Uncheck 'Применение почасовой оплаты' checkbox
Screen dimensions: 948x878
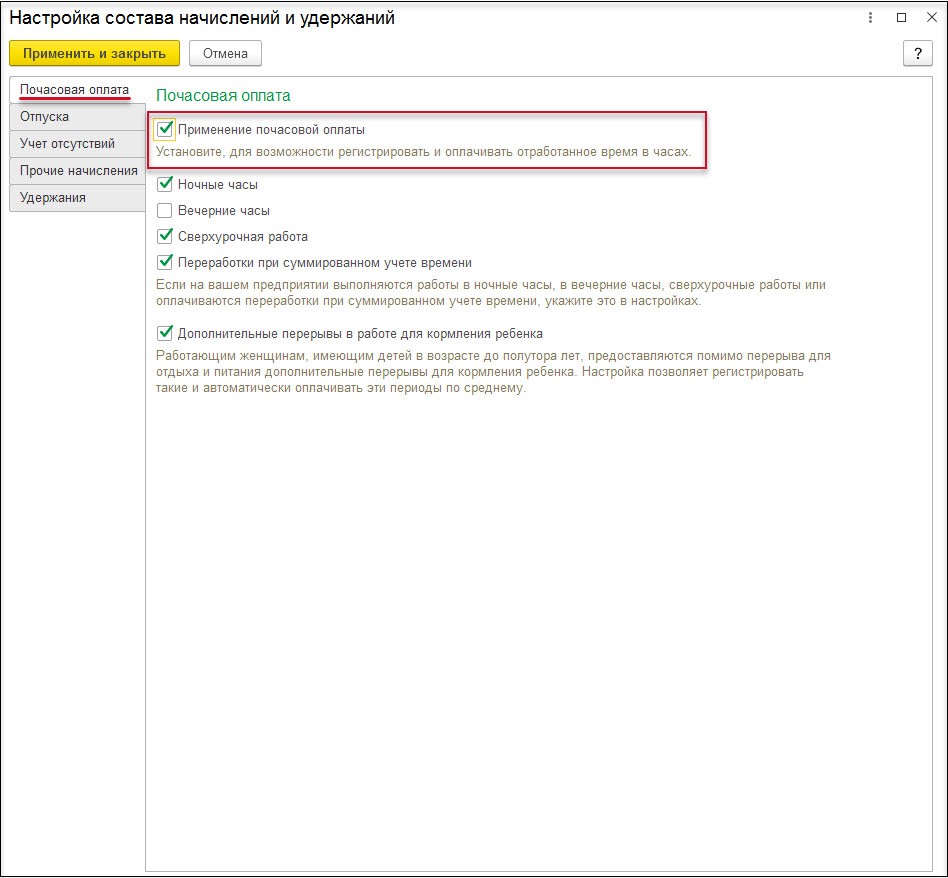[164, 129]
